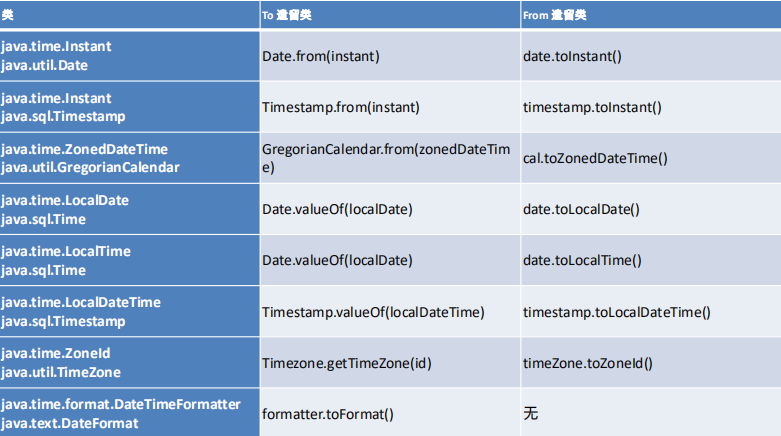Click the Timestamp.valueOf(localDateTime) cell
Image resolution: width=781 pixels, height=436 pixels.
[390, 311]
